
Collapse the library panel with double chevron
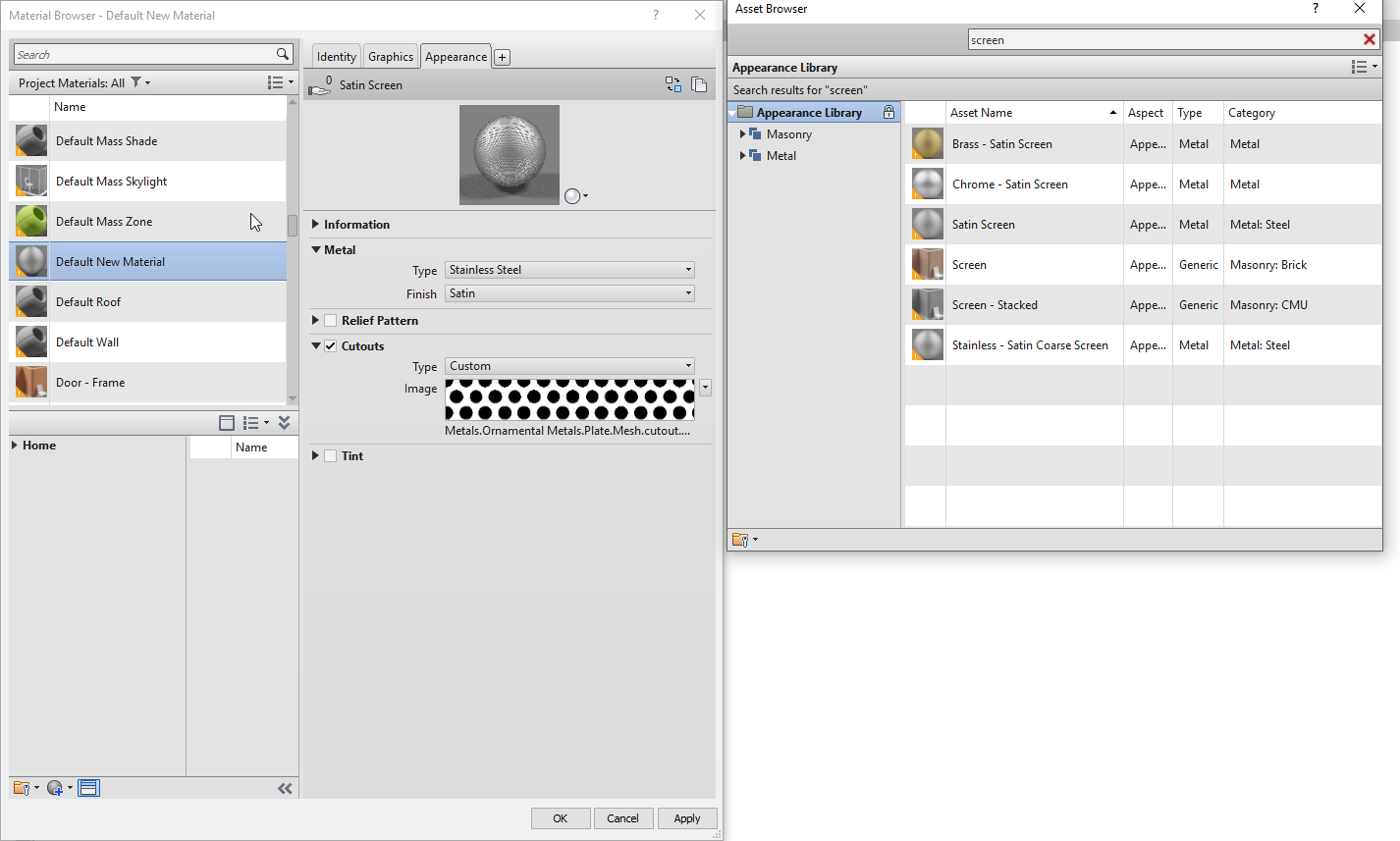tap(284, 423)
